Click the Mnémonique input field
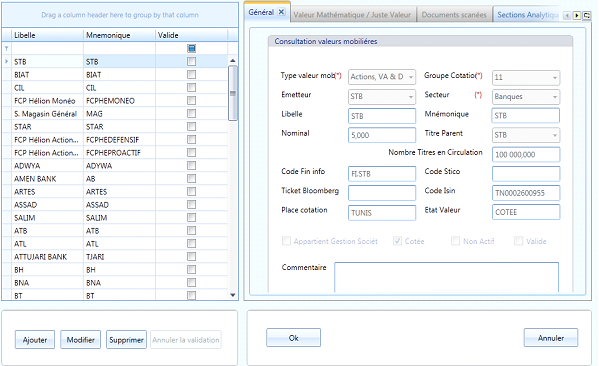Image resolution: width=599 pixels, height=366 pixels. (x=526, y=116)
